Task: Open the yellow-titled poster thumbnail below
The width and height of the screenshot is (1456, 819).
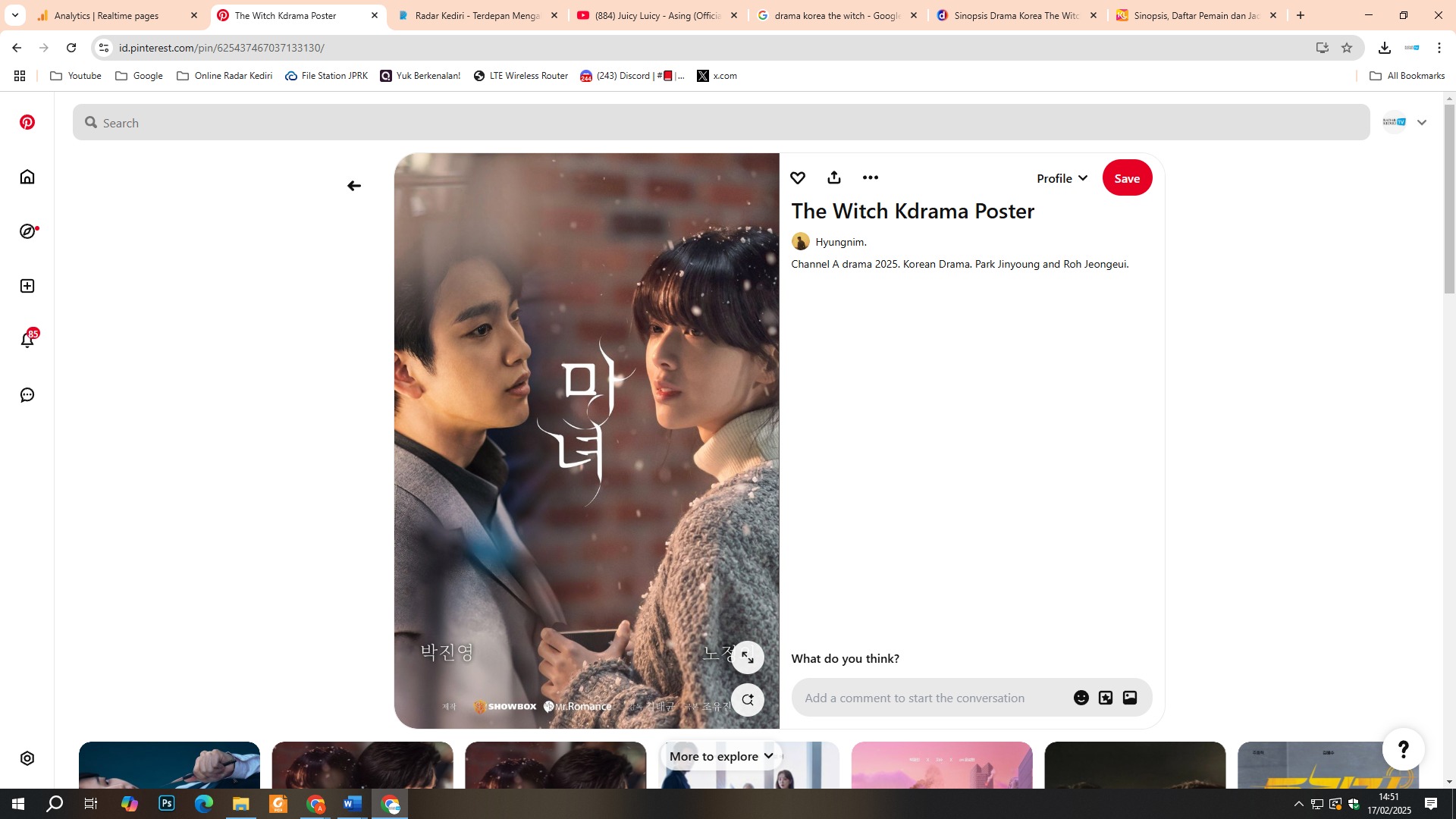Action: pos(1328,765)
